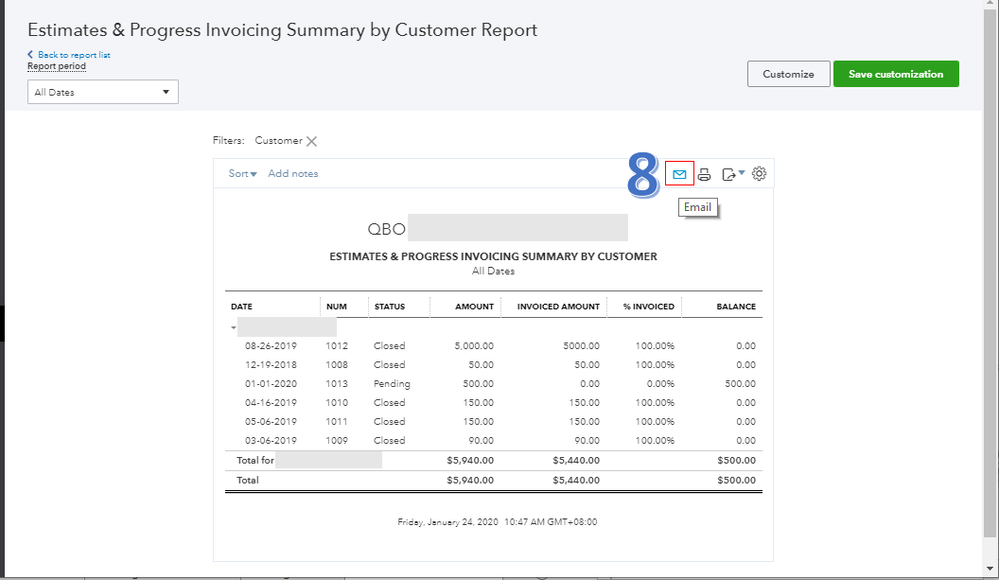Screen dimensions: 999x580
Task: Click the Email icon to send the report
Action: tap(679, 173)
